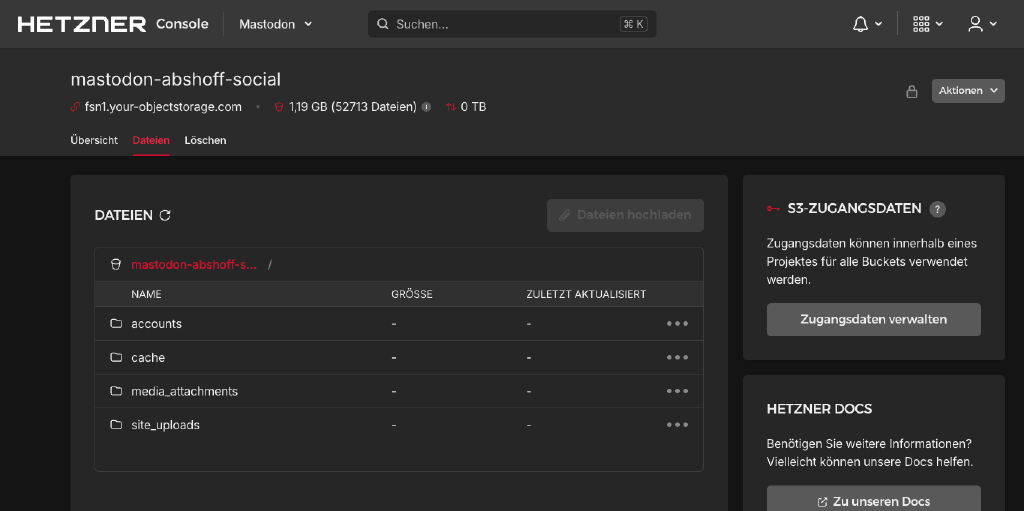Open the cache folder
The height and width of the screenshot is (511, 1024).
[x=148, y=357]
